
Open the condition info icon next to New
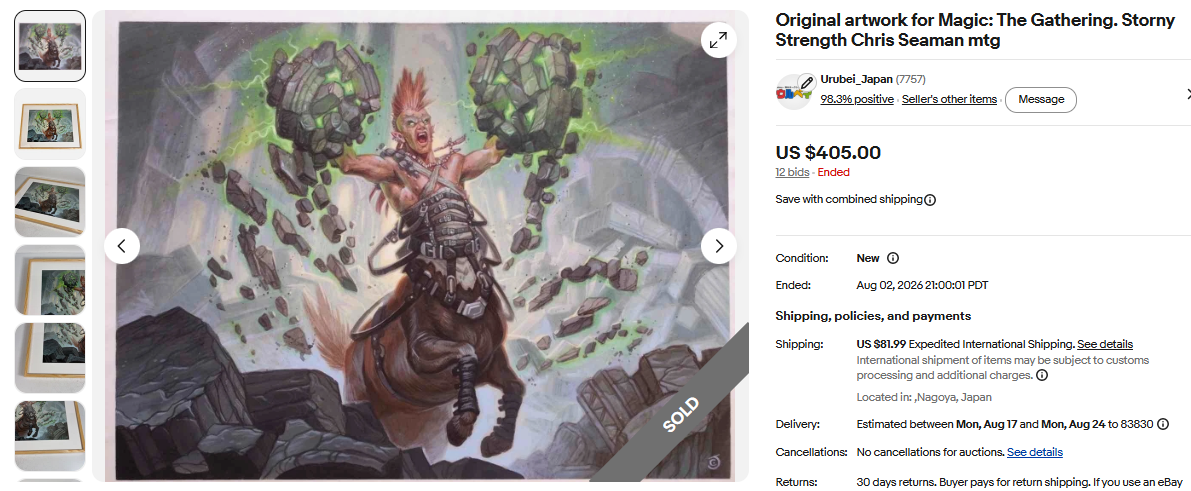tap(893, 258)
